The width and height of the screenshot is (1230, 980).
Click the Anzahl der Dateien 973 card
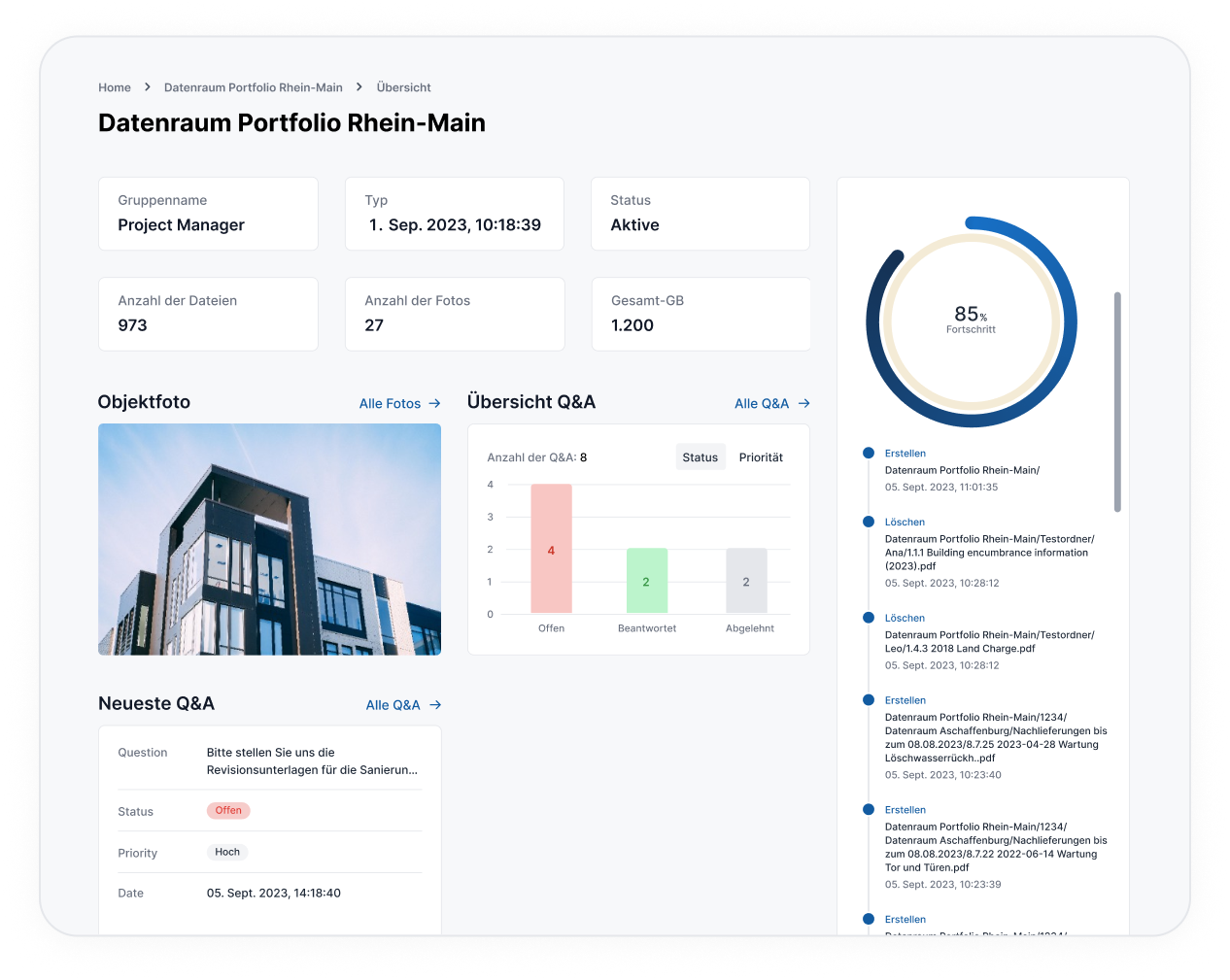pos(208,314)
